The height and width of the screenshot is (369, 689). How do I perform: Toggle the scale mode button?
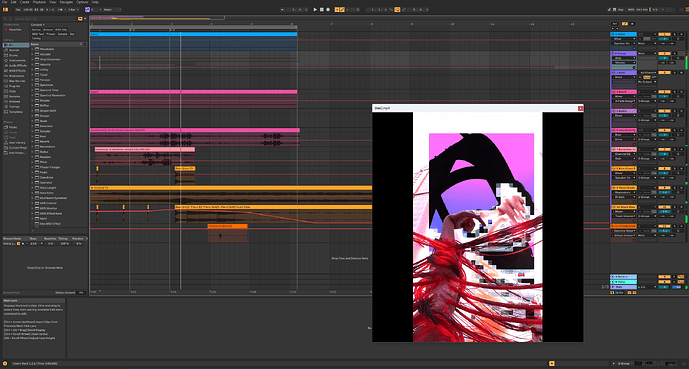87,9
